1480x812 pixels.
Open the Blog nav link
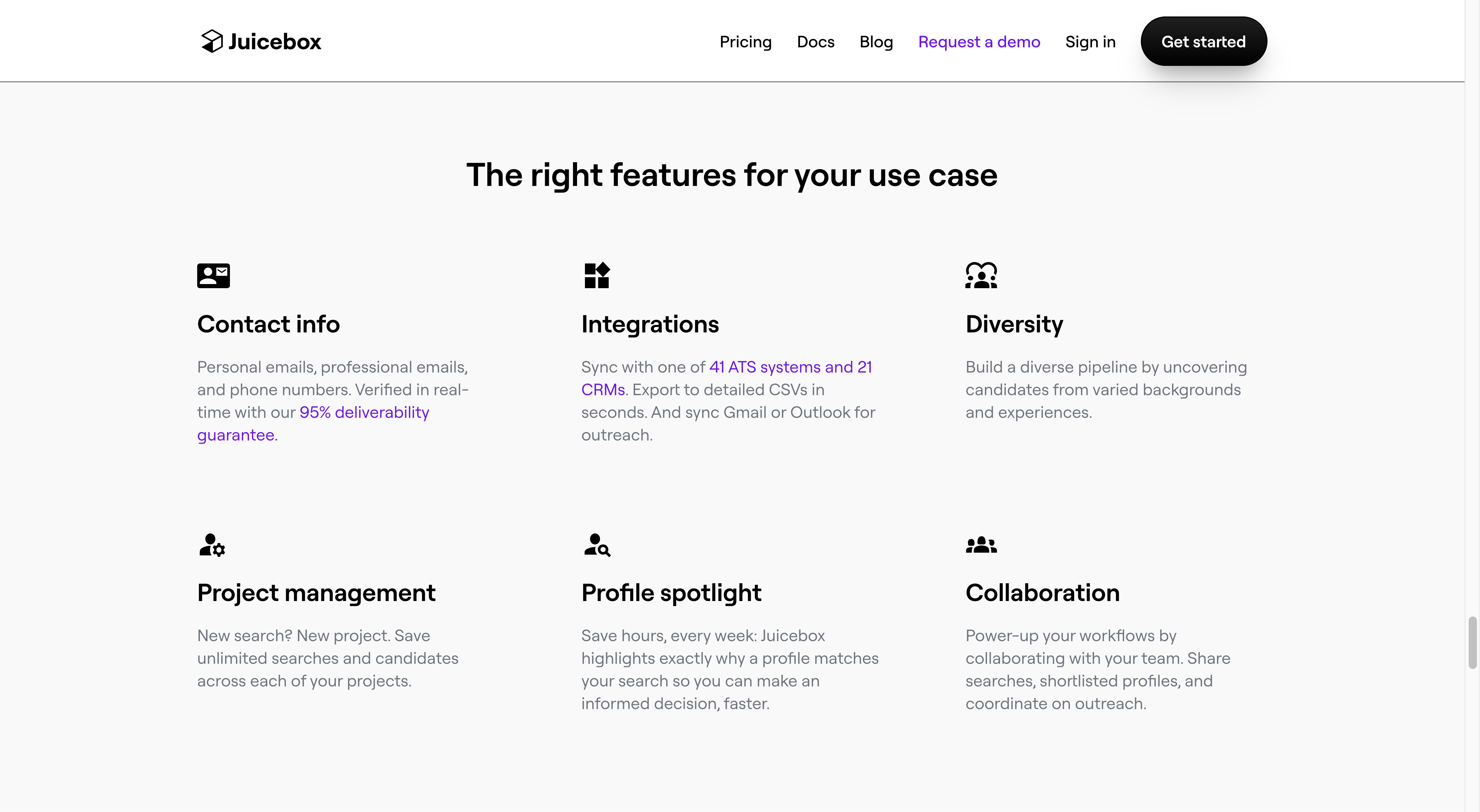(876, 42)
